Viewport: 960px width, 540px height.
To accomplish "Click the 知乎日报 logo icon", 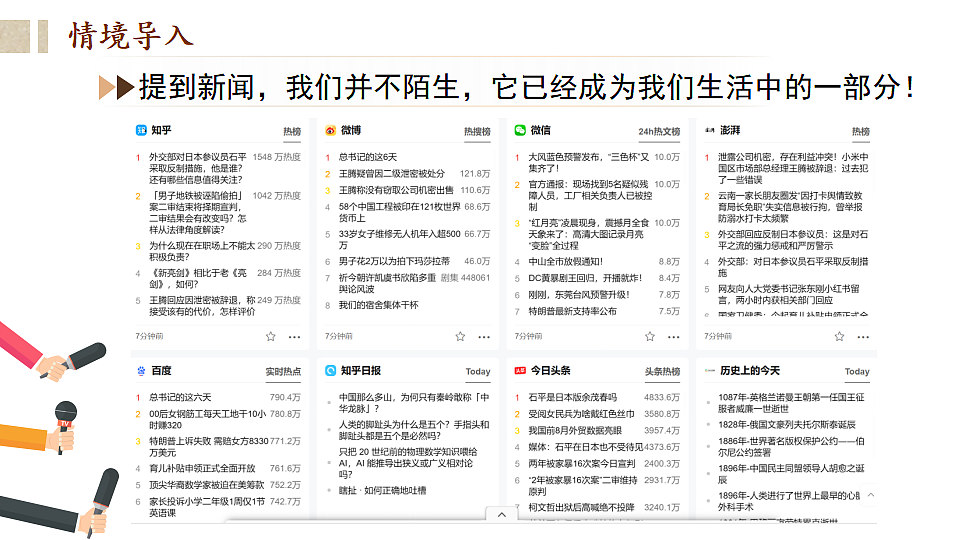I will tap(331, 370).
